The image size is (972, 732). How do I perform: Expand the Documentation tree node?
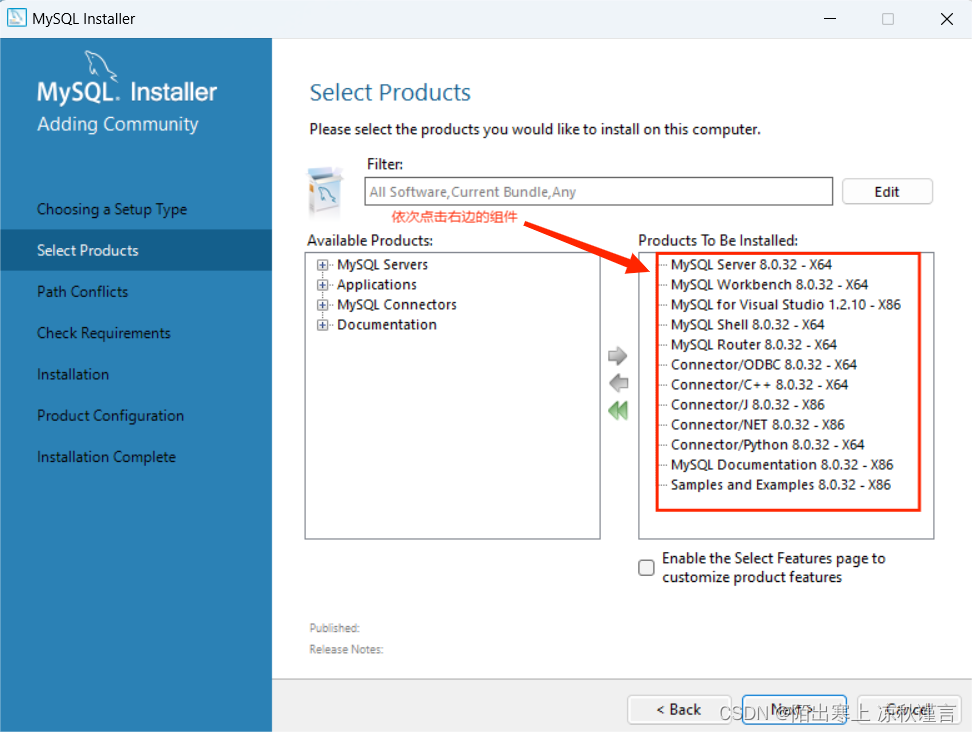coord(322,325)
